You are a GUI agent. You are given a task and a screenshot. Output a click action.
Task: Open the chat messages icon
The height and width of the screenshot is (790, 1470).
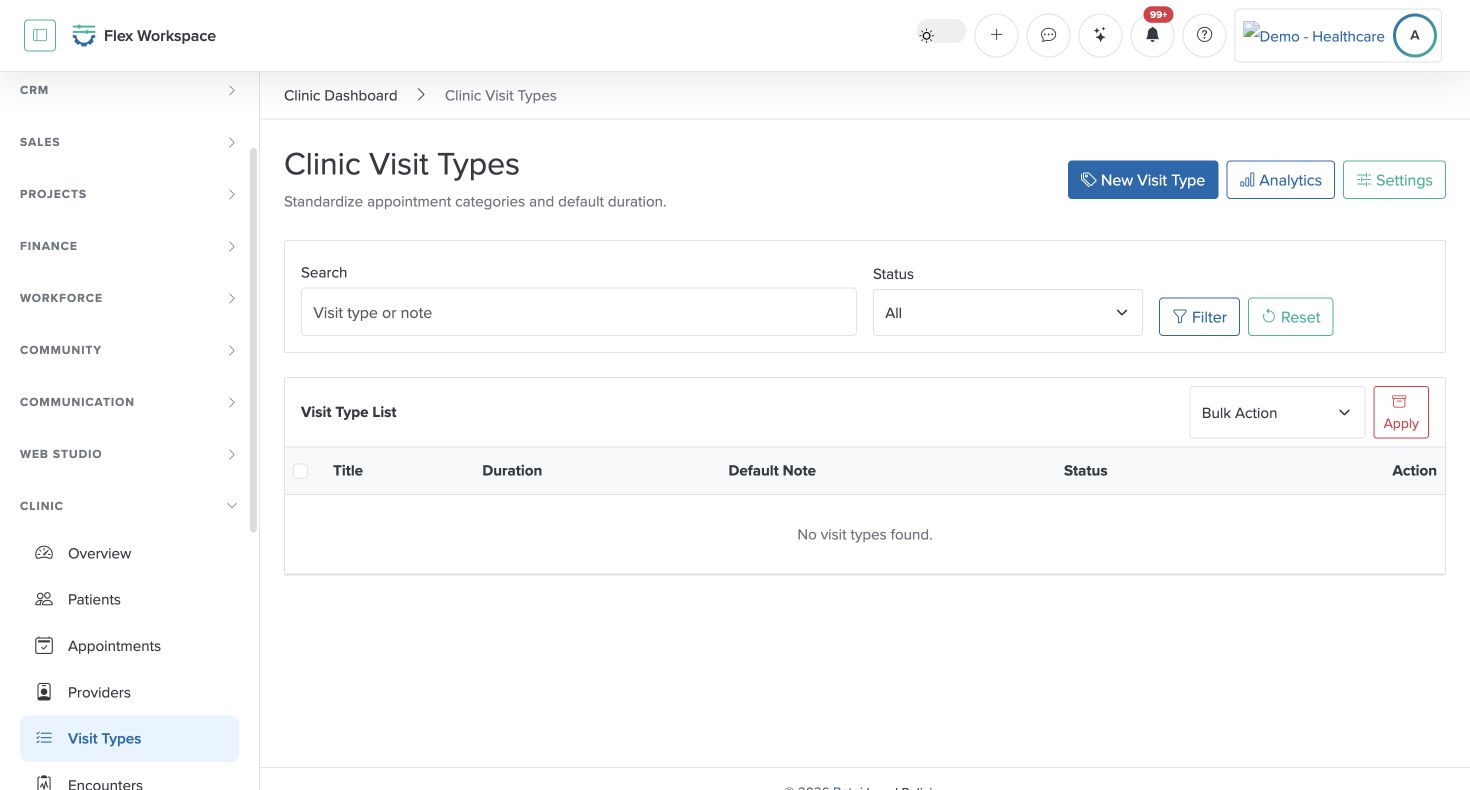pos(1048,35)
